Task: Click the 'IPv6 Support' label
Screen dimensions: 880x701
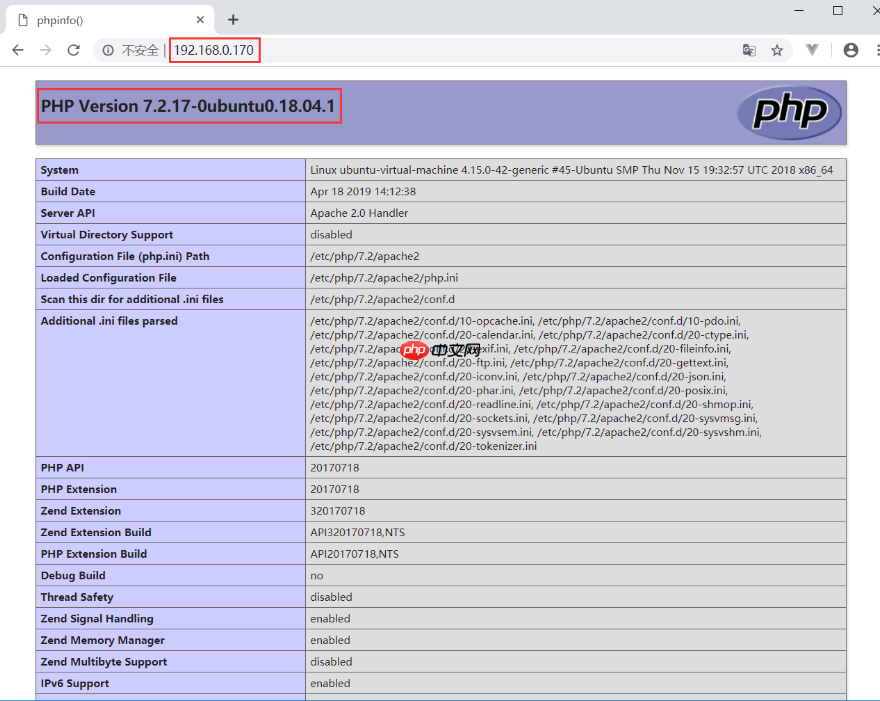Action: point(75,683)
